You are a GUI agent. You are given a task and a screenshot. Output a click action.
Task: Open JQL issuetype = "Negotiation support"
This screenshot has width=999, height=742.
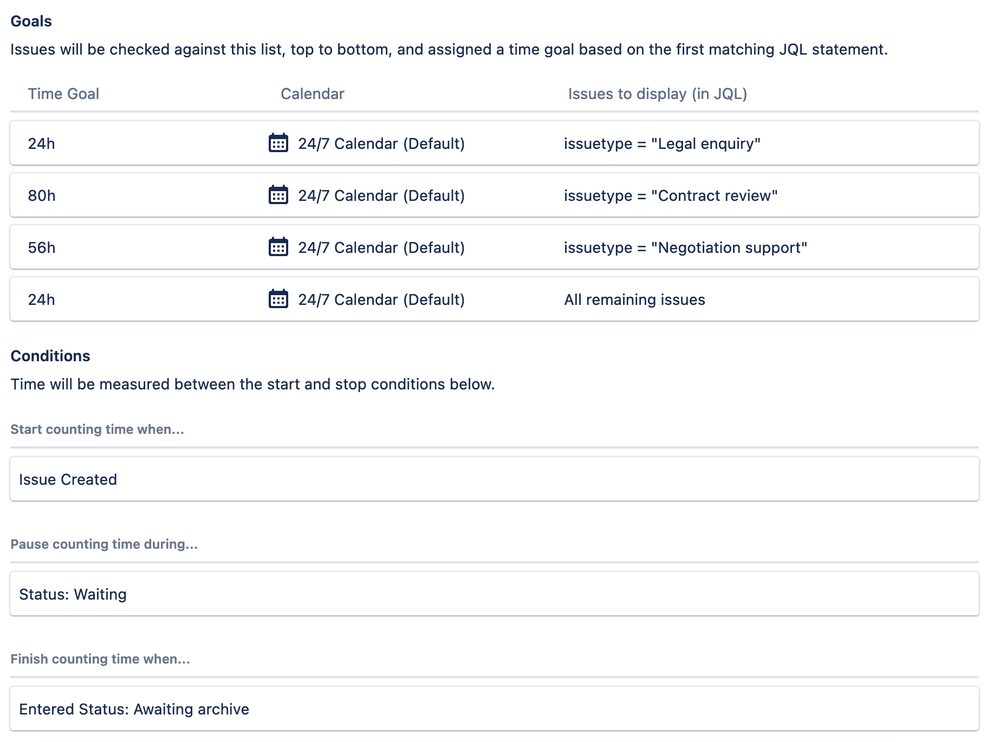685,248
